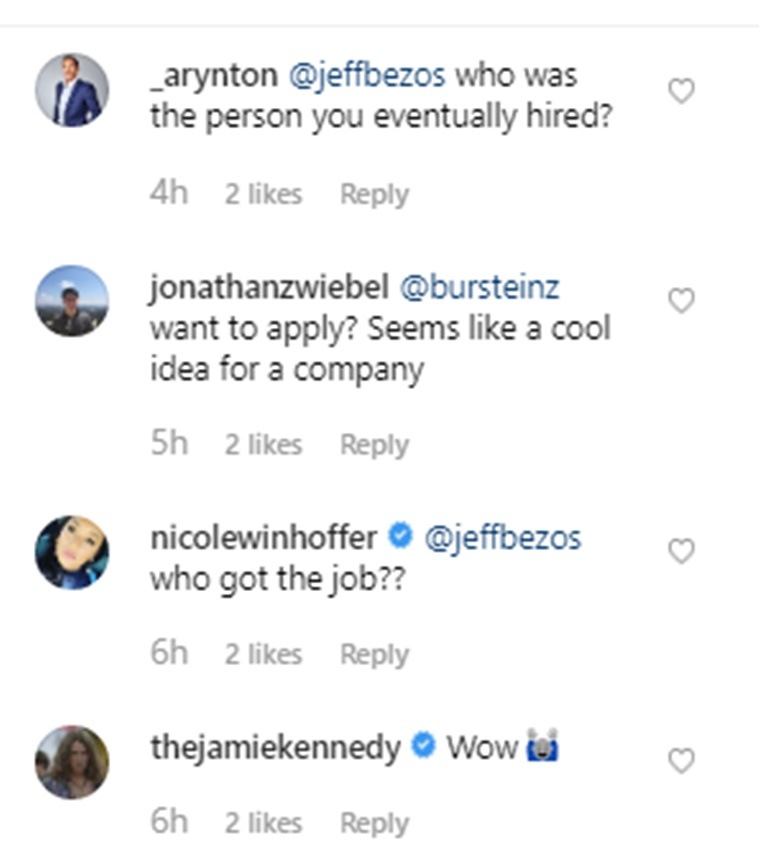Open _arynton's profile picture
The image size is (759, 854).
tap(72, 90)
